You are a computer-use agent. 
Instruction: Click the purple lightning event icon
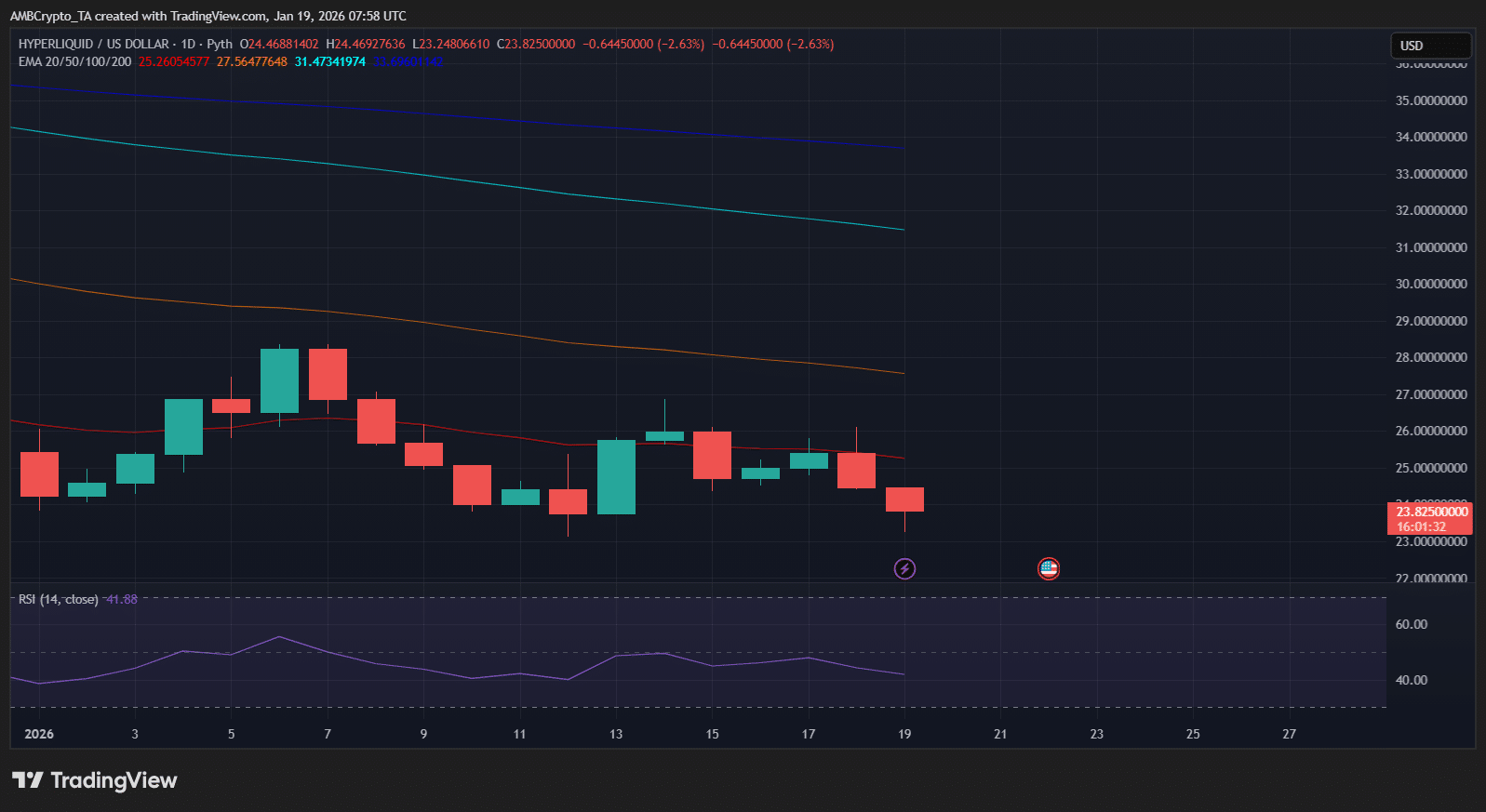click(904, 568)
